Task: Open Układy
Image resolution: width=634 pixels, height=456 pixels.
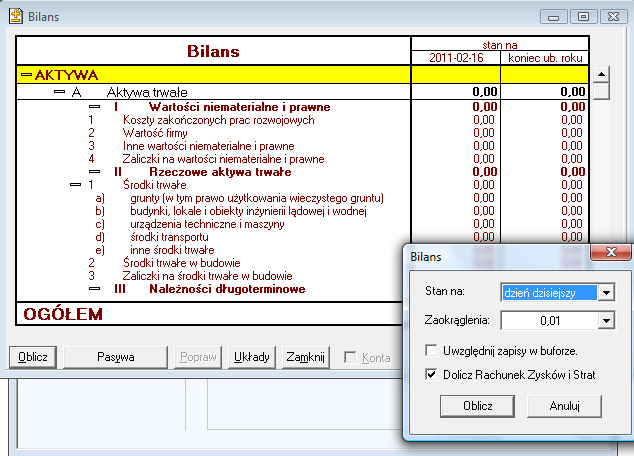Action: coord(251,357)
